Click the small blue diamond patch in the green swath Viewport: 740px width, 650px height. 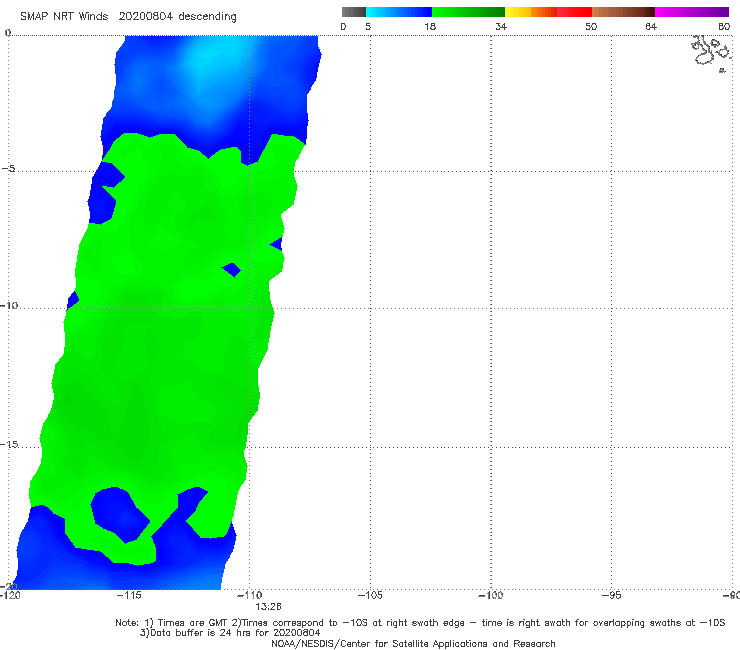pos(232,270)
